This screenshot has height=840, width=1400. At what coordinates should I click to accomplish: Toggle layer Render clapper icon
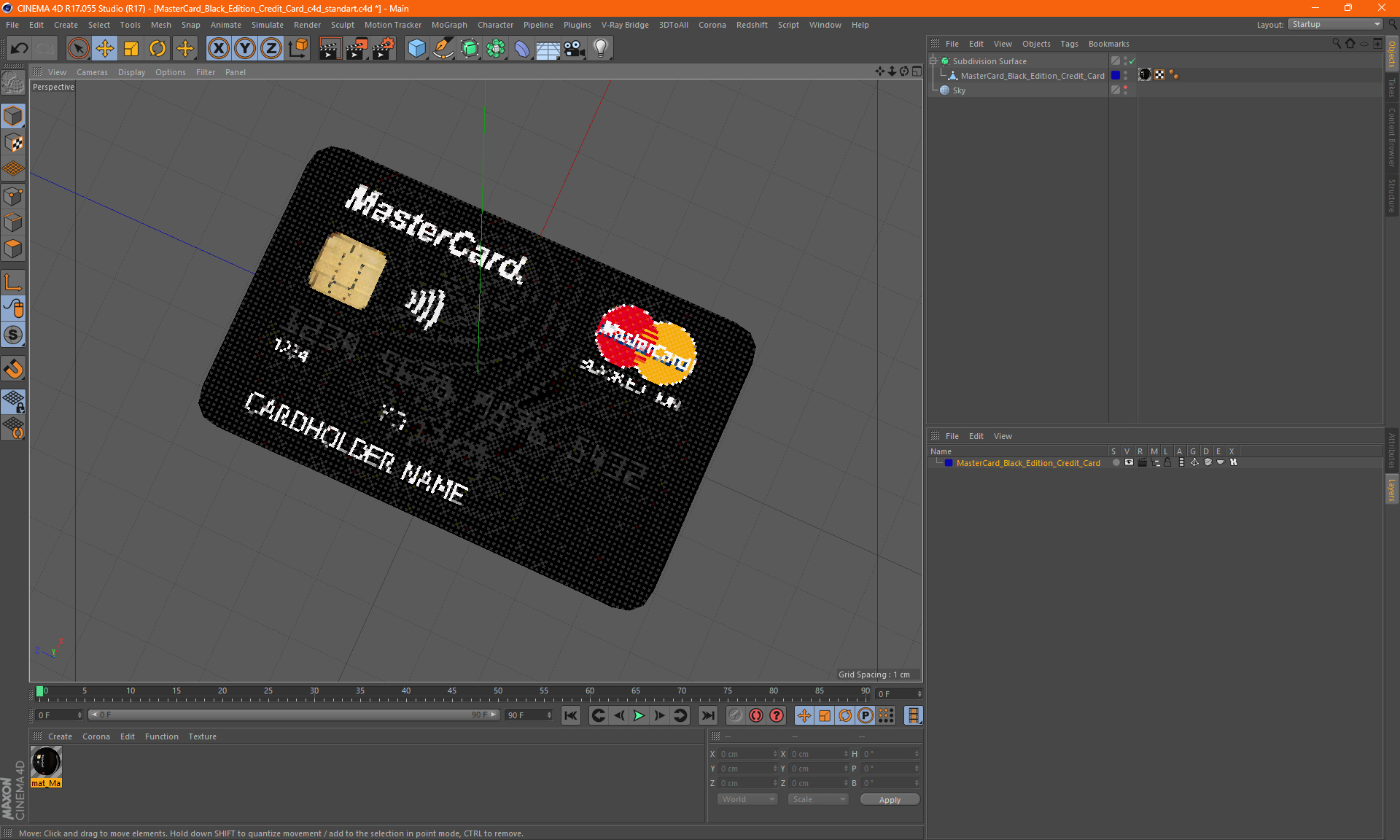point(1142,462)
